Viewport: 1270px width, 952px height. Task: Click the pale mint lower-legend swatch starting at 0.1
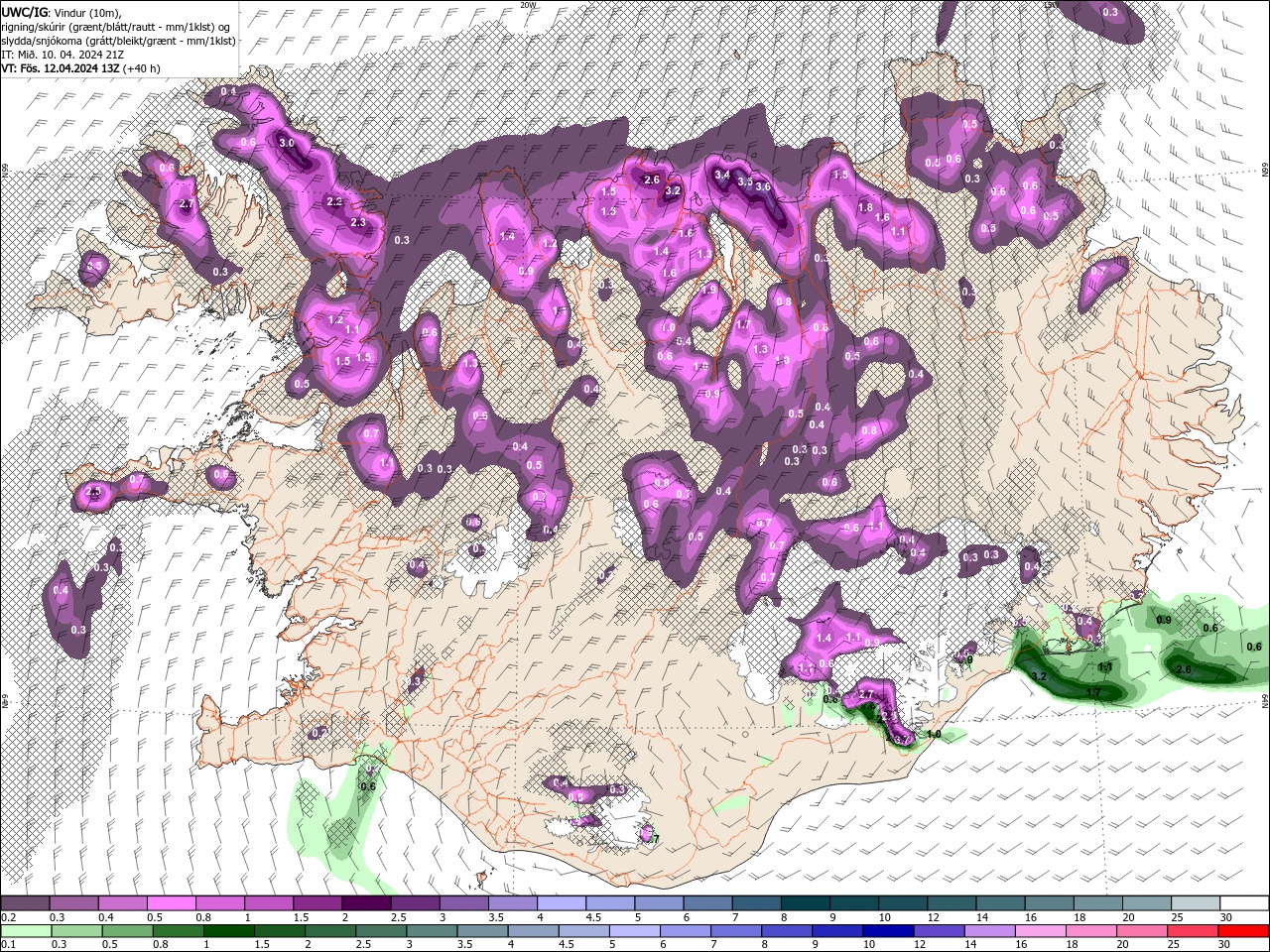click(x=25, y=931)
